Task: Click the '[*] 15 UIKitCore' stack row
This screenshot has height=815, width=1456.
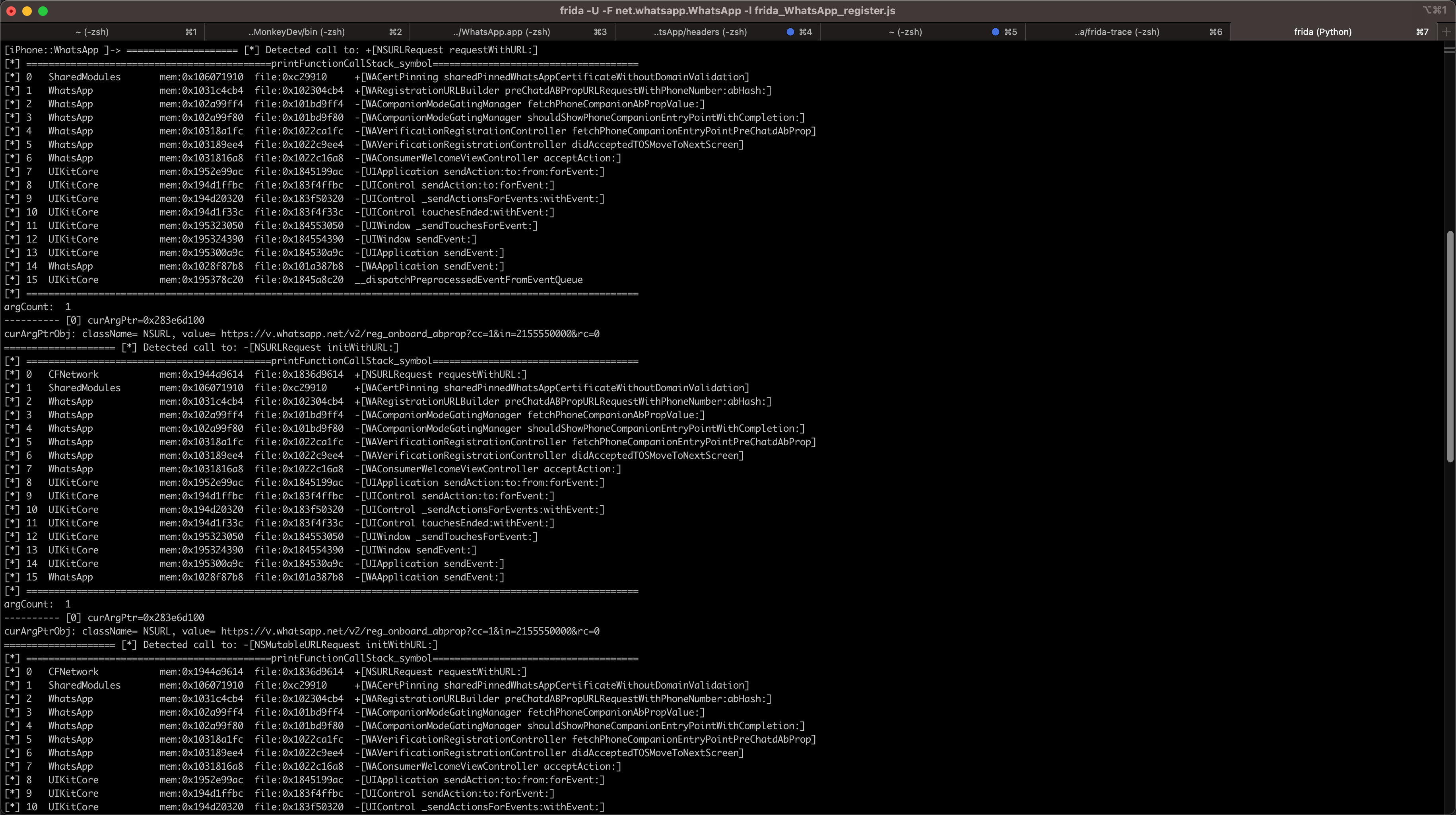Action: coord(293,280)
